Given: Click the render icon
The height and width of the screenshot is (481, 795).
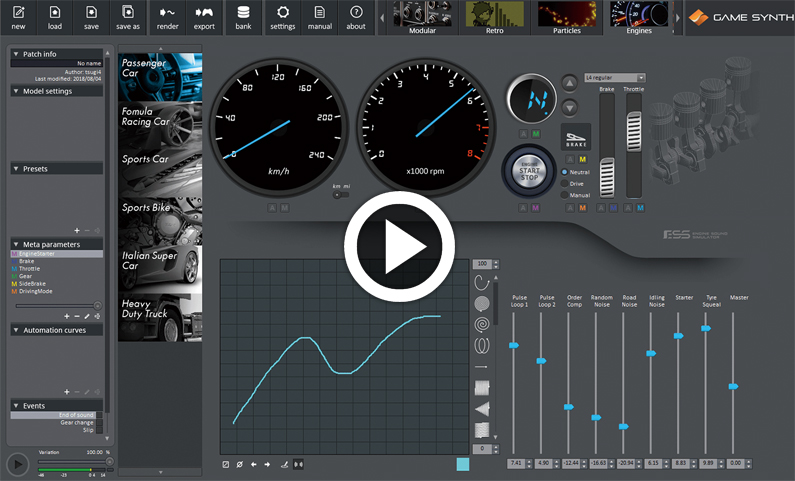Looking at the screenshot, I should (167, 12).
